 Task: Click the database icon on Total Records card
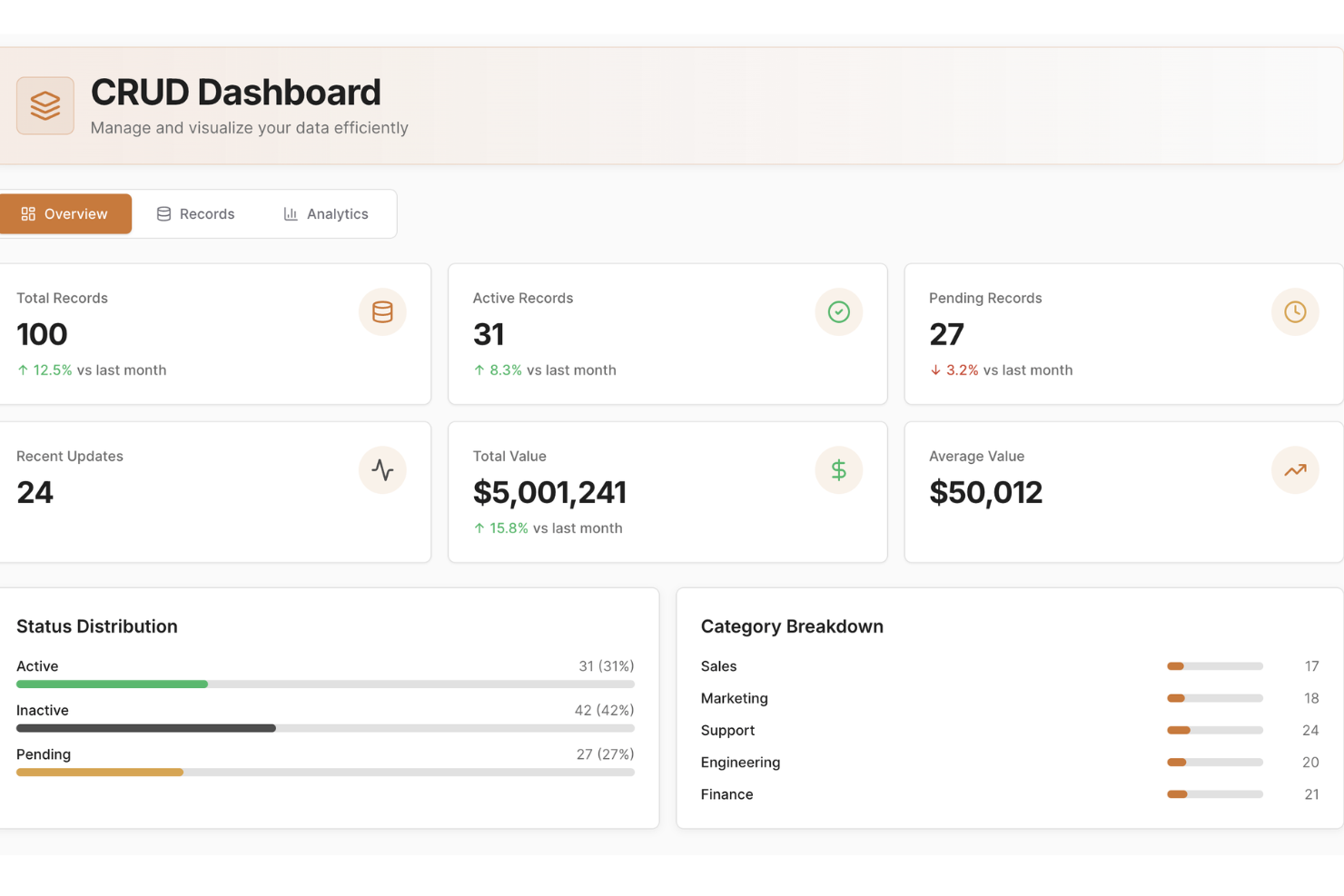point(382,311)
